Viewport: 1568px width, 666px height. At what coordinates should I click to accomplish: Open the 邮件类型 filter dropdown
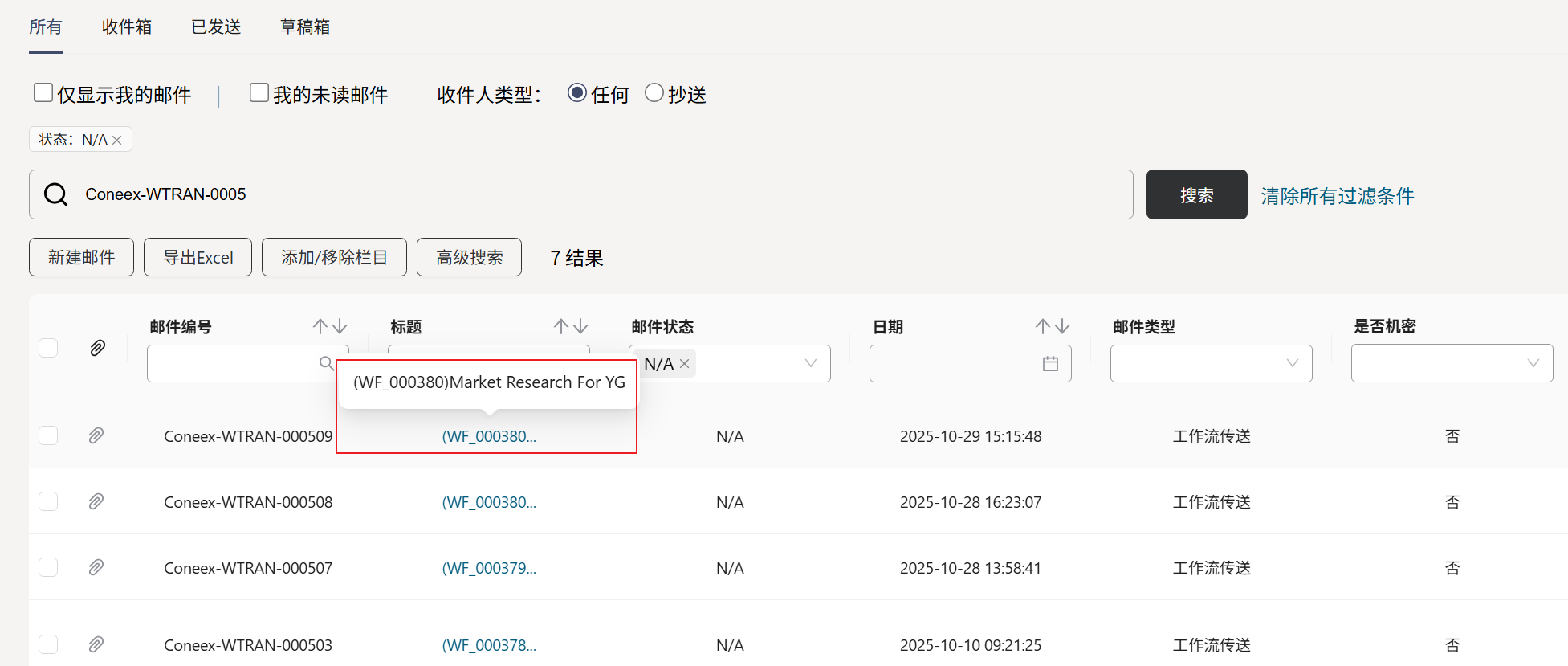coord(1292,364)
